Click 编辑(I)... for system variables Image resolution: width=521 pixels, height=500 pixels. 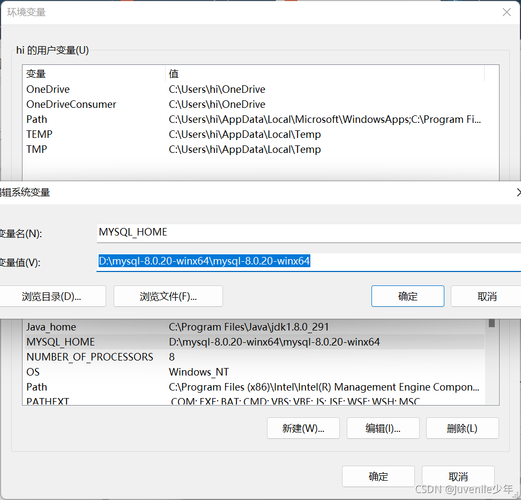click(x=383, y=428)
